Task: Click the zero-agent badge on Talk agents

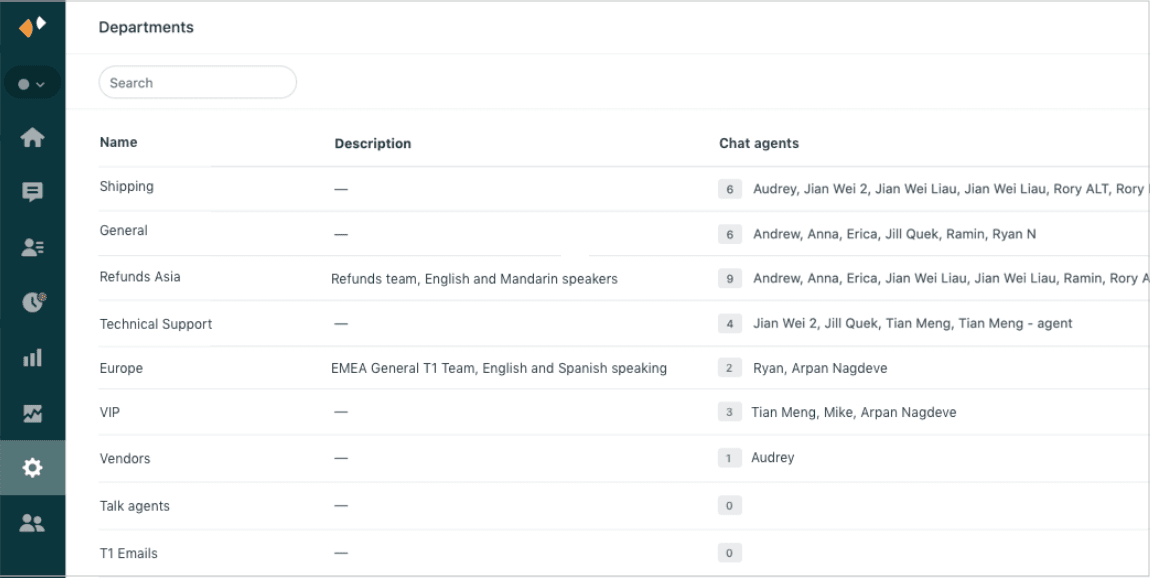Action: pyautogui.click(x=729, y=505)
